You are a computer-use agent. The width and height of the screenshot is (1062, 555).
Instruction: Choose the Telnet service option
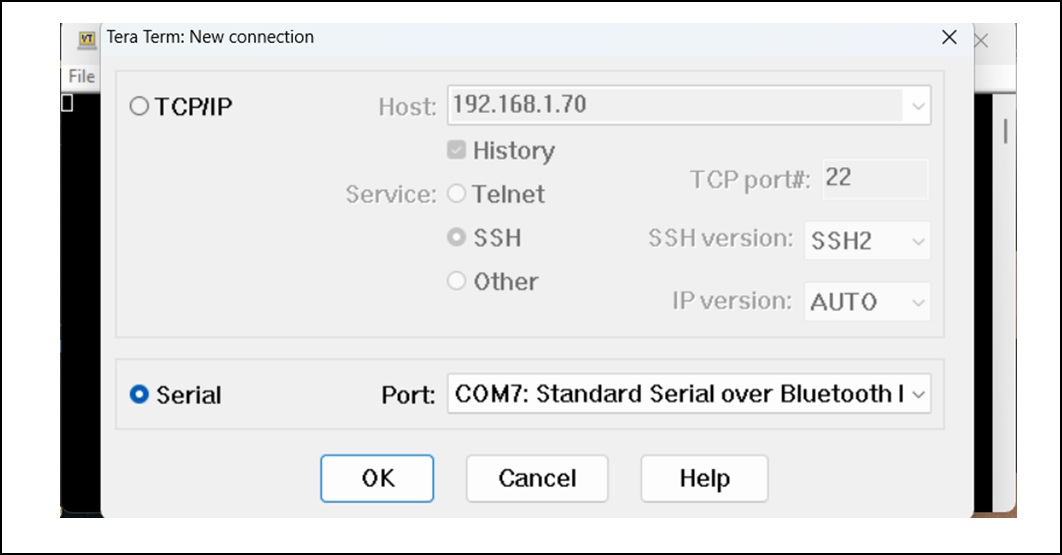(457, 194)
